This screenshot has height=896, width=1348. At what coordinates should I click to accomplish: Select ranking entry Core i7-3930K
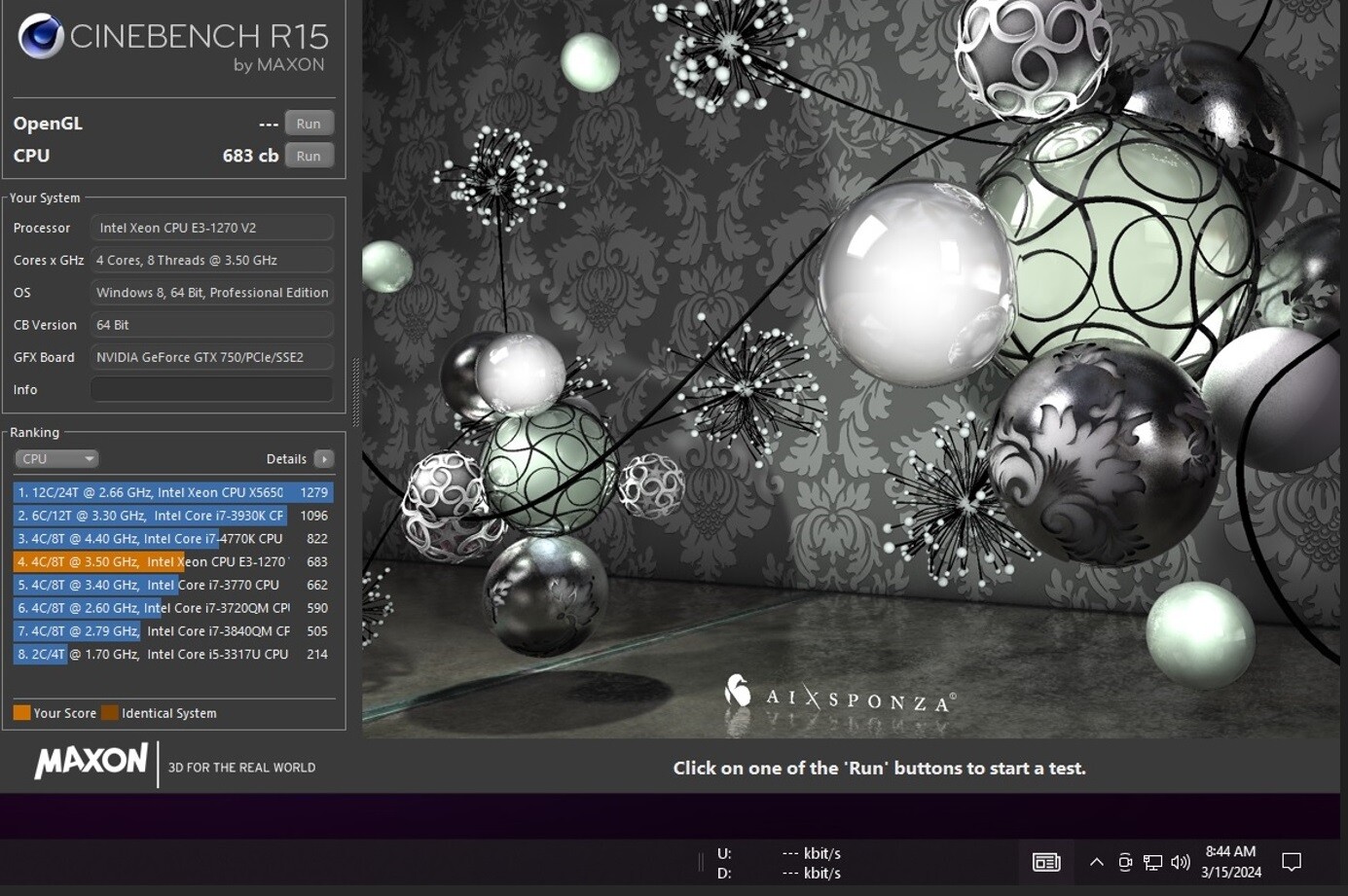(x=173, y=516)
